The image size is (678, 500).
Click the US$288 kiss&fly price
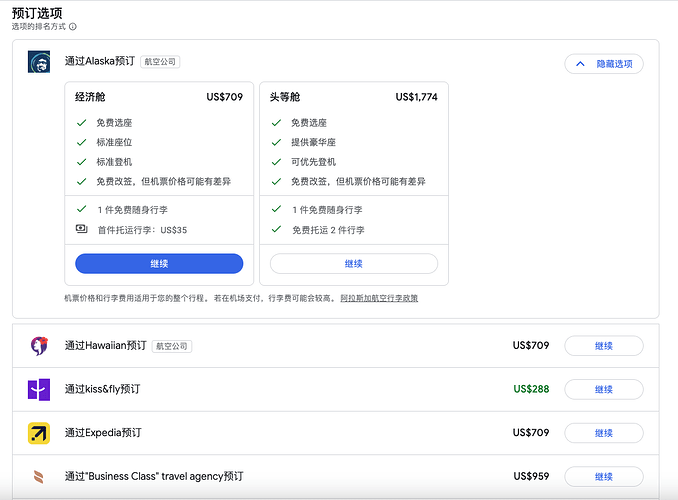531,389
